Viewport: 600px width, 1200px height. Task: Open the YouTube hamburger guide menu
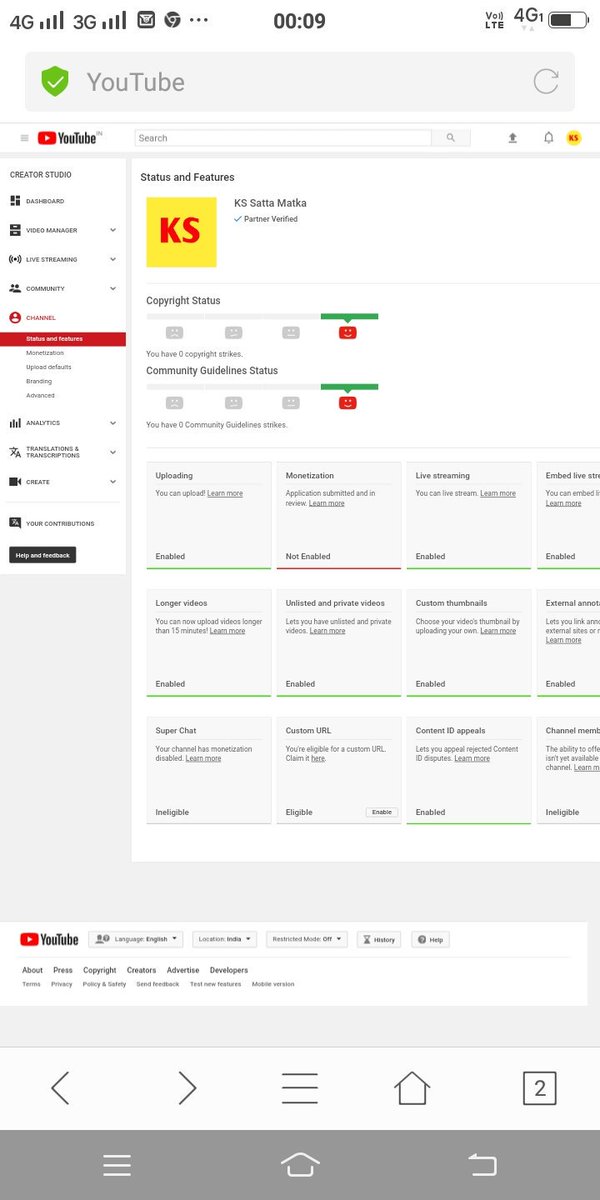24,138
